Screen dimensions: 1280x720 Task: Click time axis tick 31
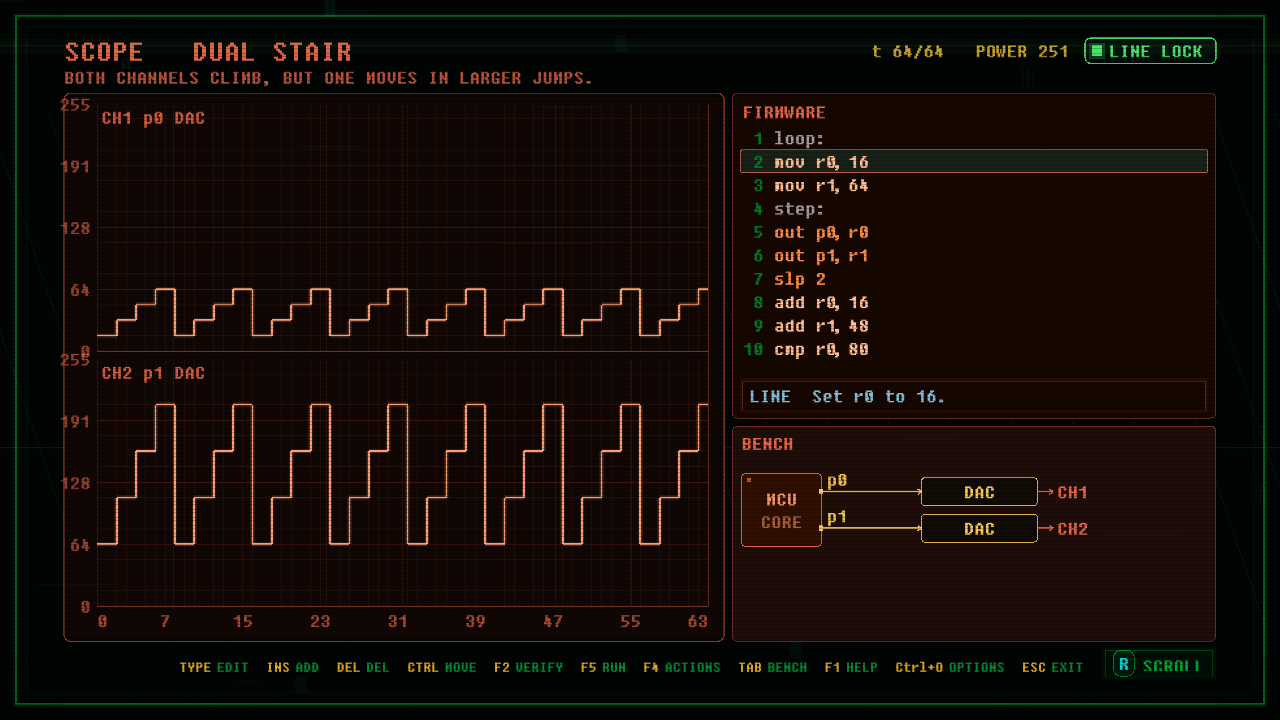point(398,622)
